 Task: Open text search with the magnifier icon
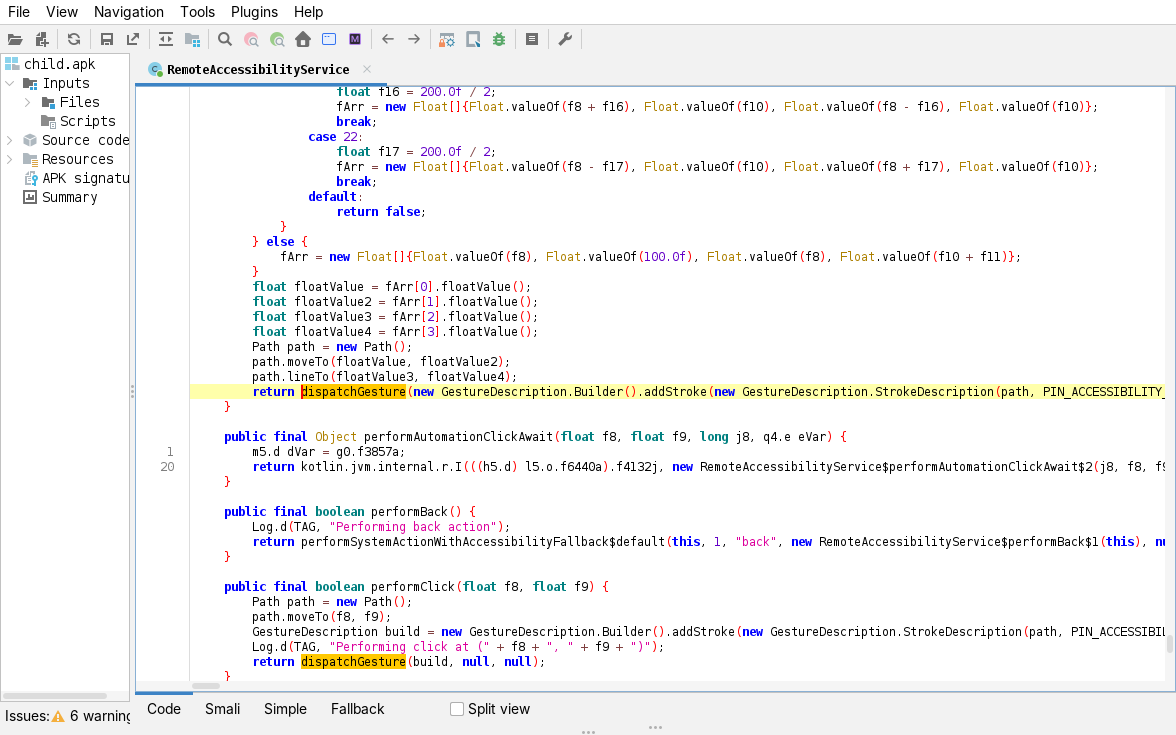tap(225, 40)
